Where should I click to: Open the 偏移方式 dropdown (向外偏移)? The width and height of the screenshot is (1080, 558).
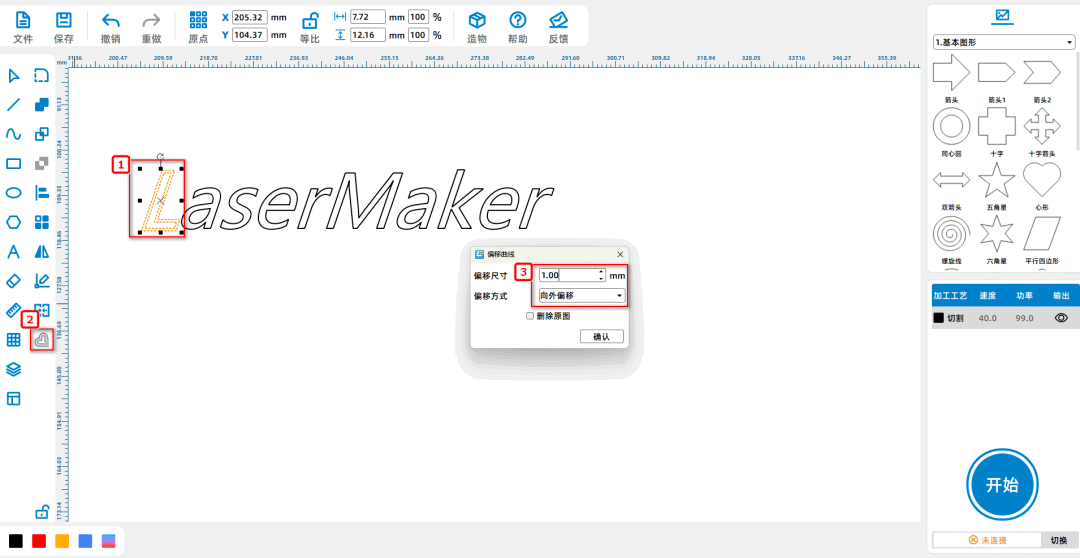581,296
